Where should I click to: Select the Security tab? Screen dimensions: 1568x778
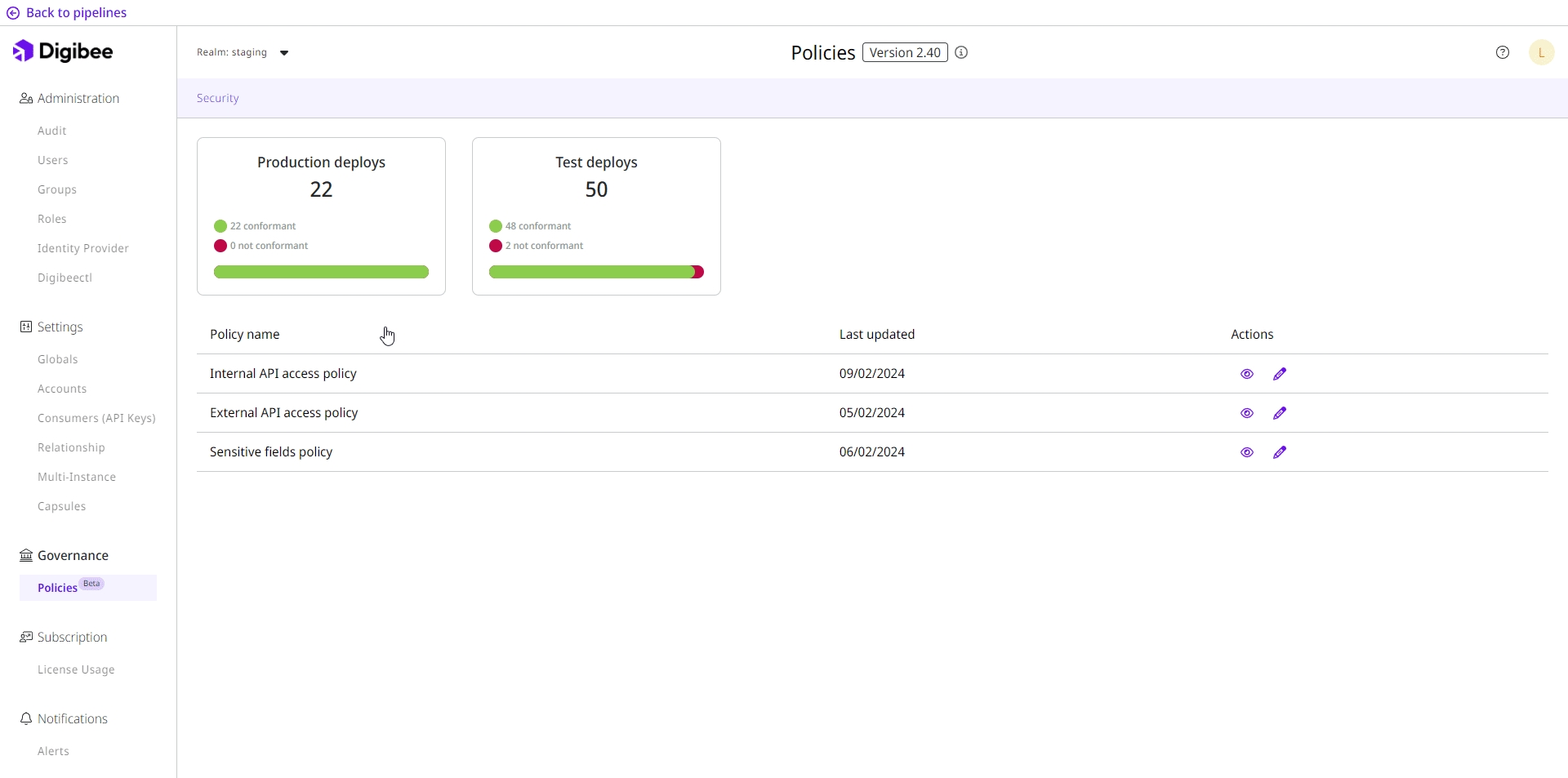(217, 98)
